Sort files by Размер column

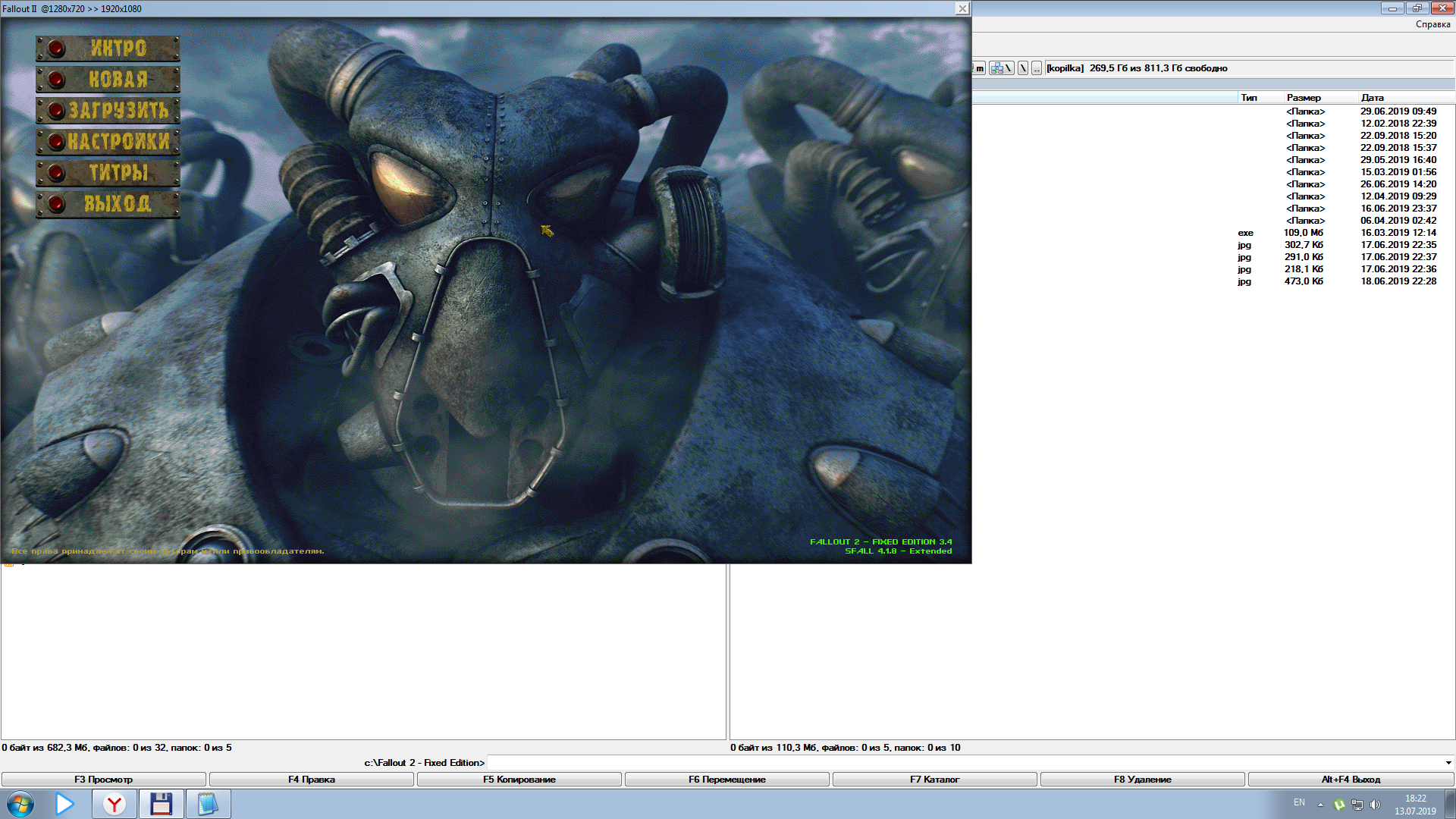[1319, 98]
